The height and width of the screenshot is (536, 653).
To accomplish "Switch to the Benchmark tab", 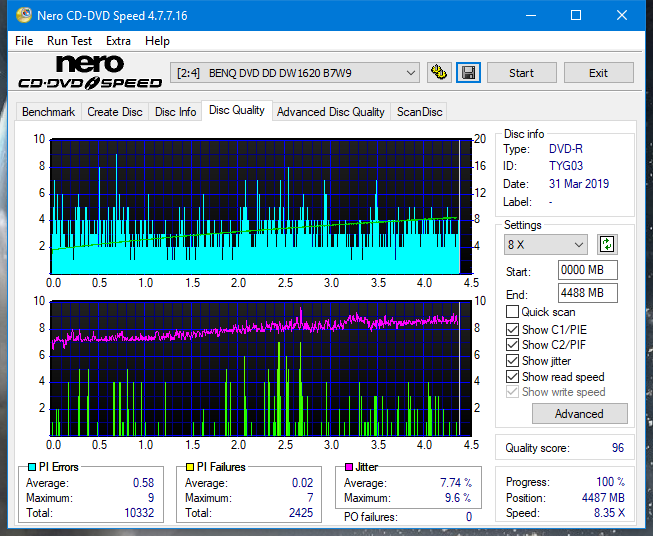I will pos(48,112).
